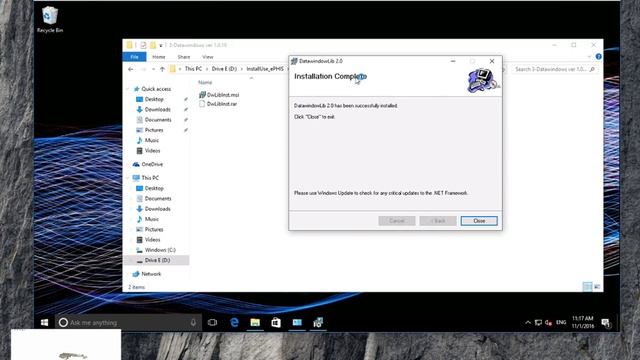The height and width of the screenshot is (360, 640).
Task: Click InstallUse_ePHIS in the address path
Action: (264, 69)
